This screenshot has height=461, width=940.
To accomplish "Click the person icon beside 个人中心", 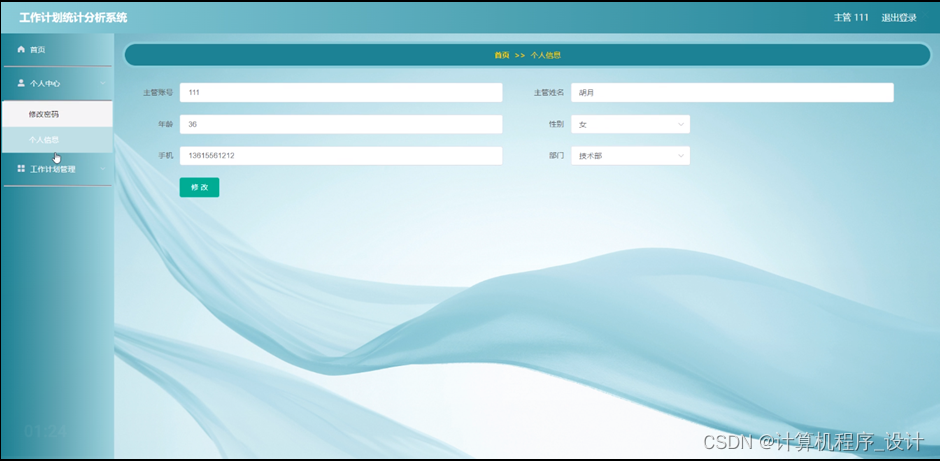I will tap(21, 83).
